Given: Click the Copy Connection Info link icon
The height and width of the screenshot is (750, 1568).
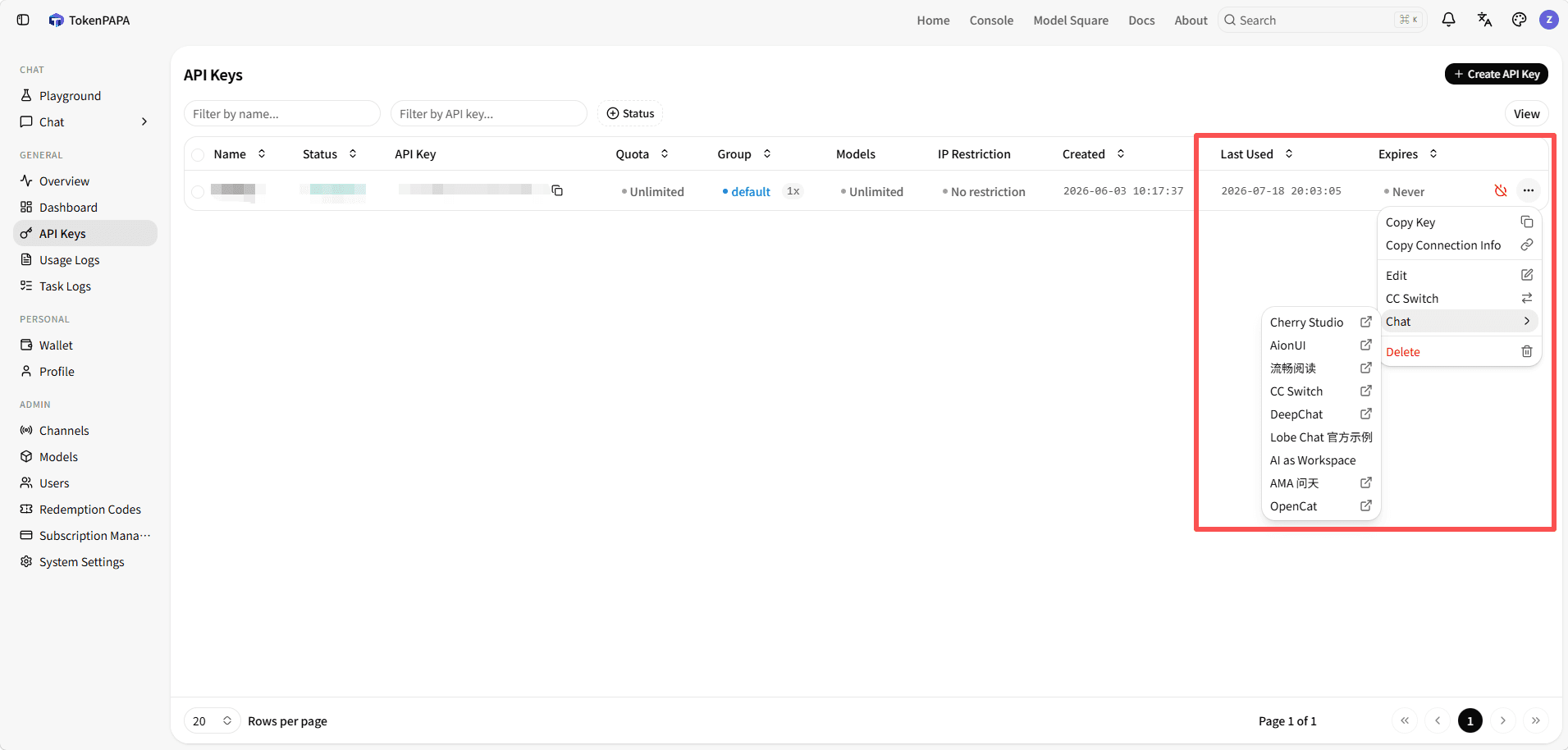Looking at the screenshot, I should point(1527,245).
